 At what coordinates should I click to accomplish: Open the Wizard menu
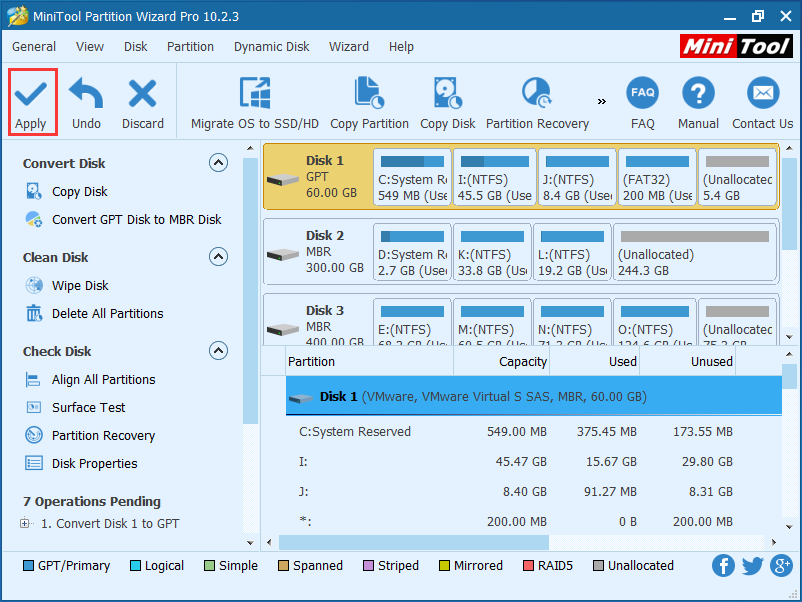349,47
